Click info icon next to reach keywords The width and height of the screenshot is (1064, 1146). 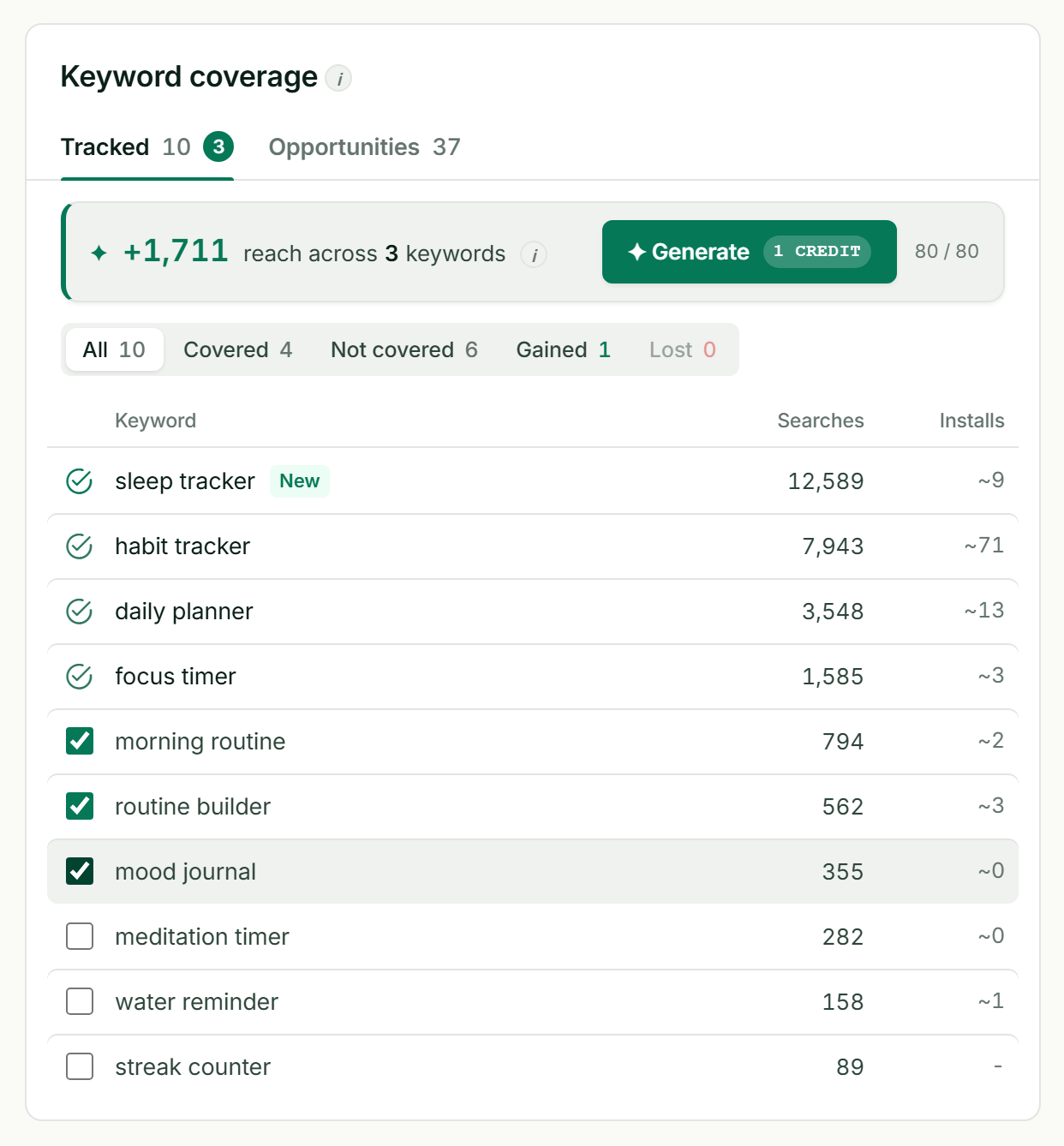pyautogui.click(x=534, y=254)
